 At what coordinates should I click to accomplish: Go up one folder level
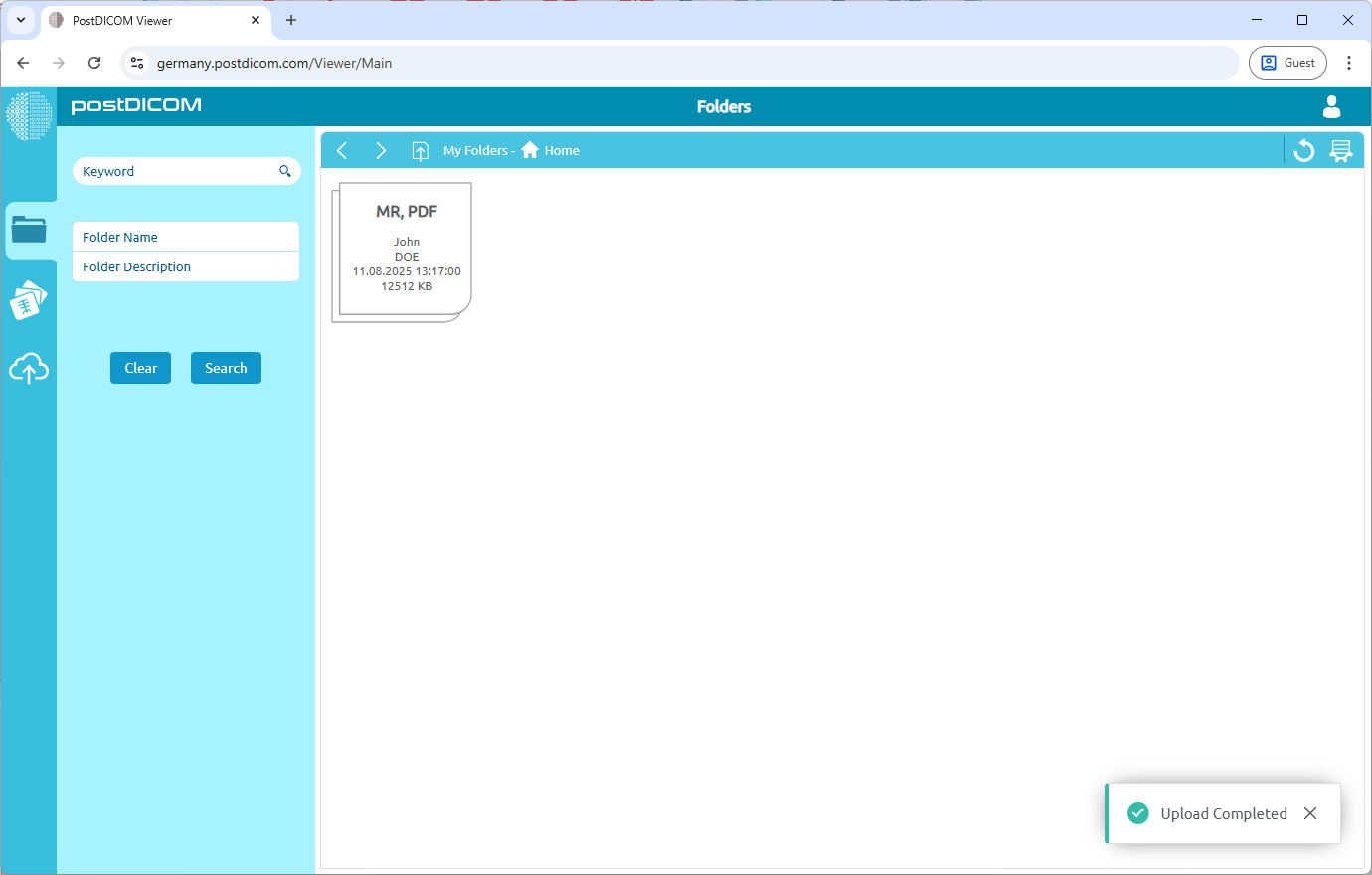[421, 151]
